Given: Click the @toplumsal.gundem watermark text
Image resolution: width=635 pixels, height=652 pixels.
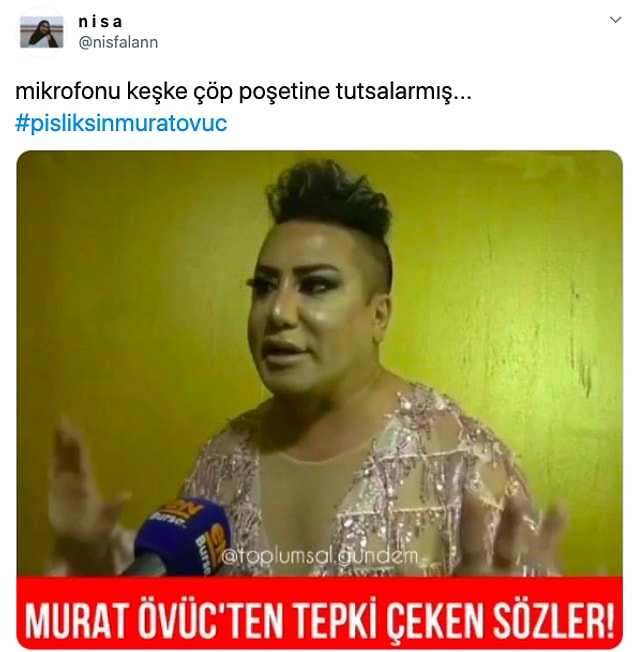Looking at the screenshot, I should click(x=319, y=556).
